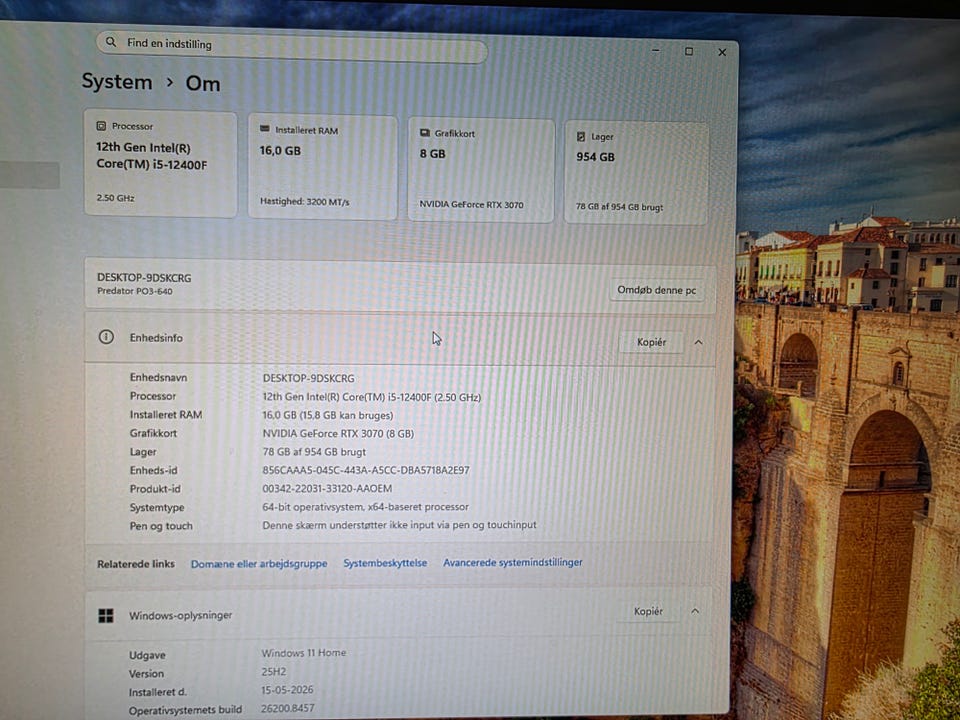Open 'Domæne eller arbejdsgruppe' link

tap(259, 564)
